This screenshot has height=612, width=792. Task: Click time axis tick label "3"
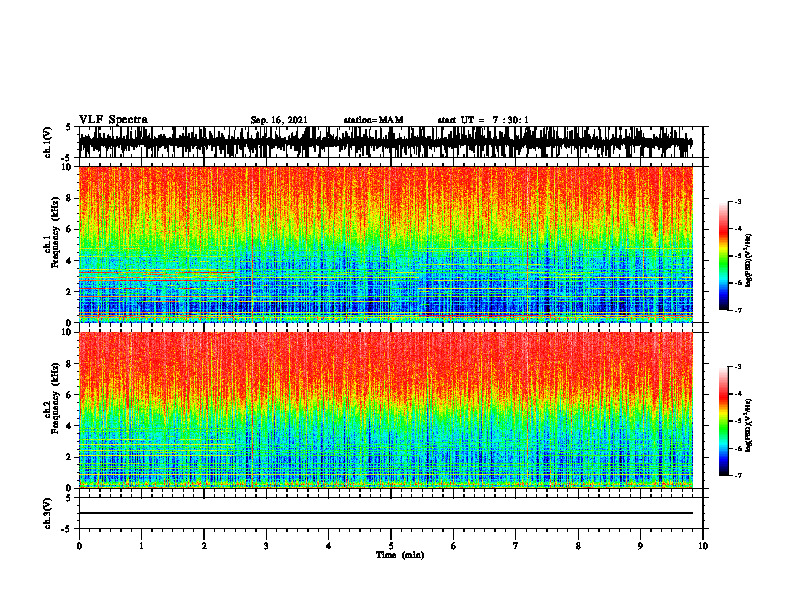pos(266,546)
